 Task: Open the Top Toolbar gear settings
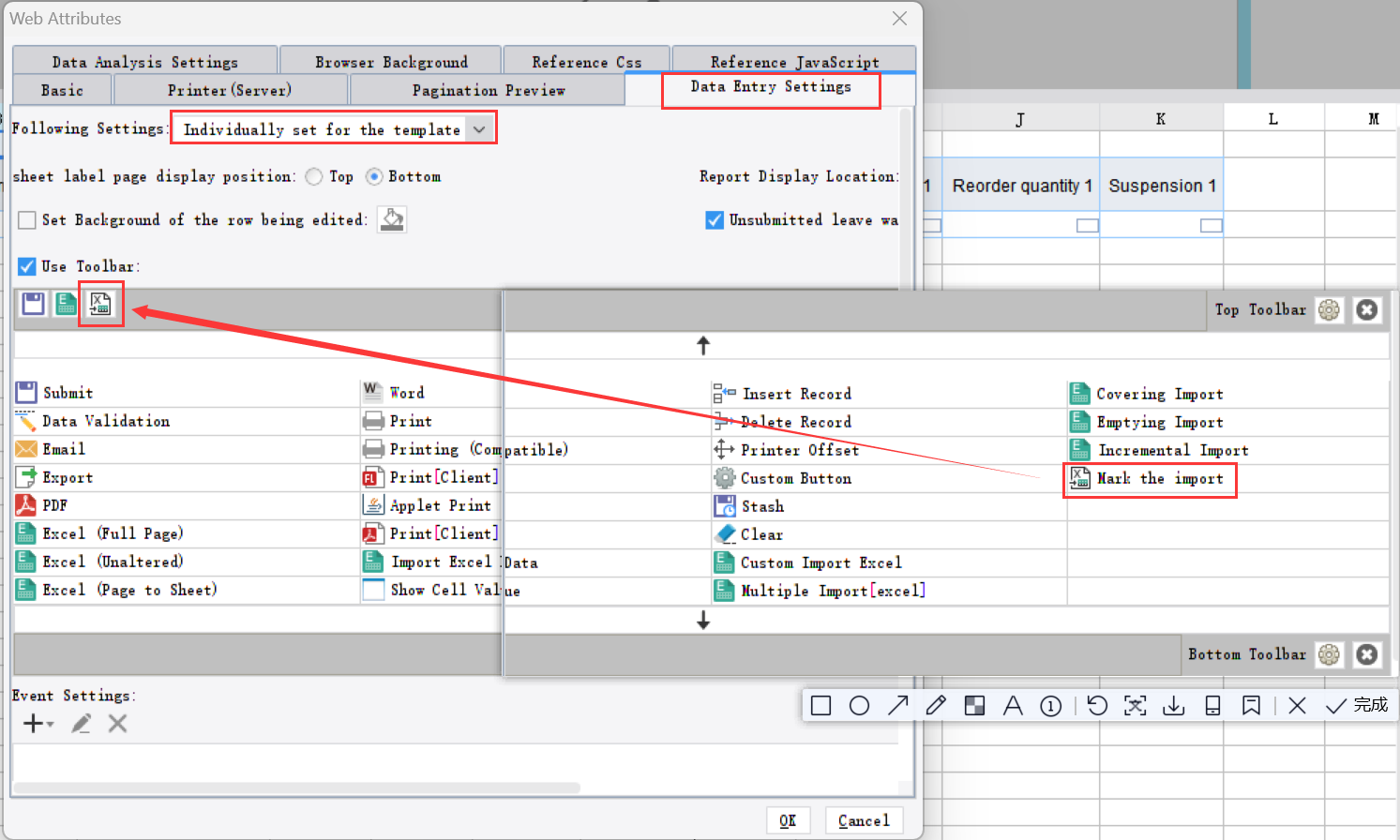1329,309
